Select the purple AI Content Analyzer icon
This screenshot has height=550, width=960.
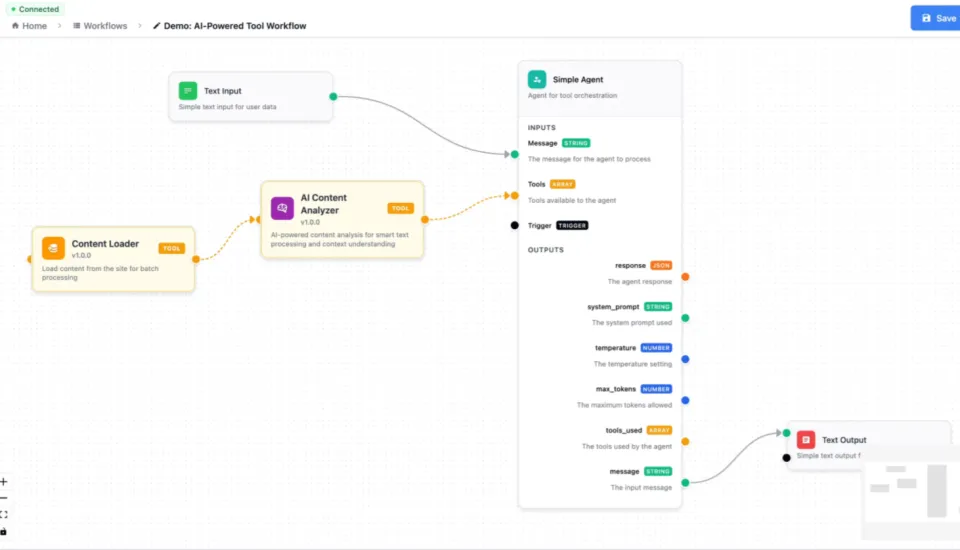(282, 208)
